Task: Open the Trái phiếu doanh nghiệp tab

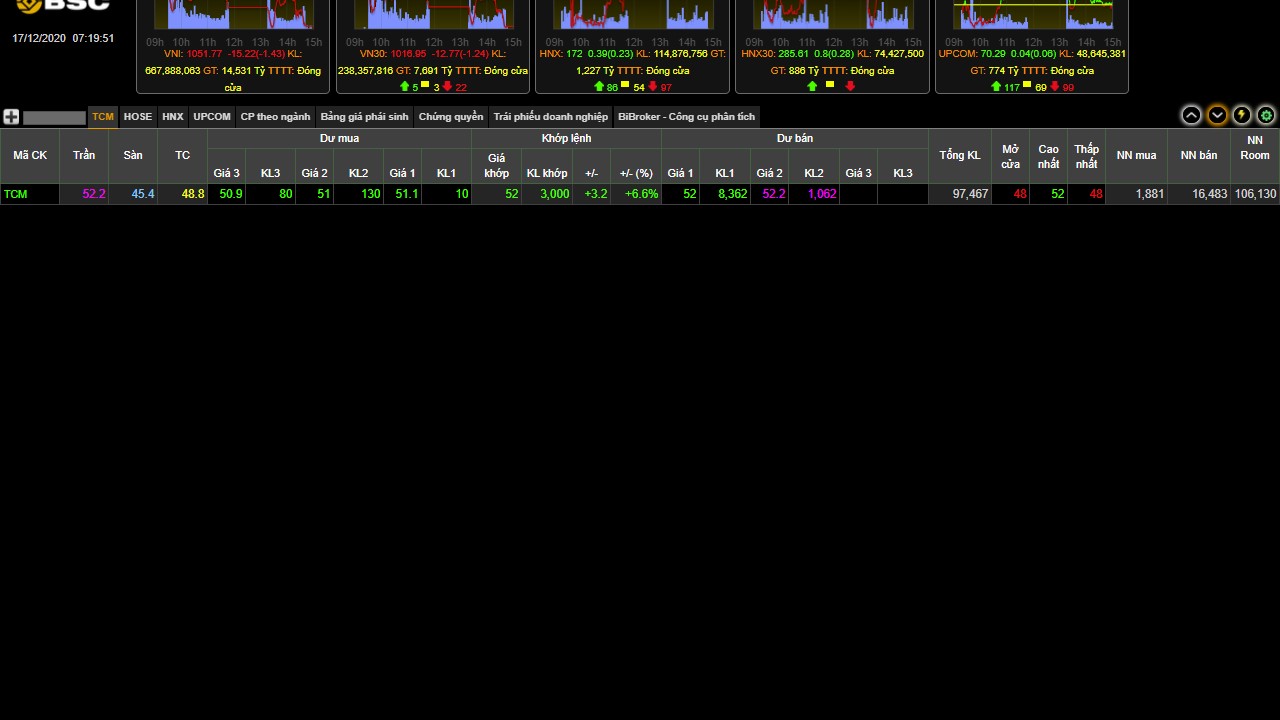Action: [x=551, y=117]
